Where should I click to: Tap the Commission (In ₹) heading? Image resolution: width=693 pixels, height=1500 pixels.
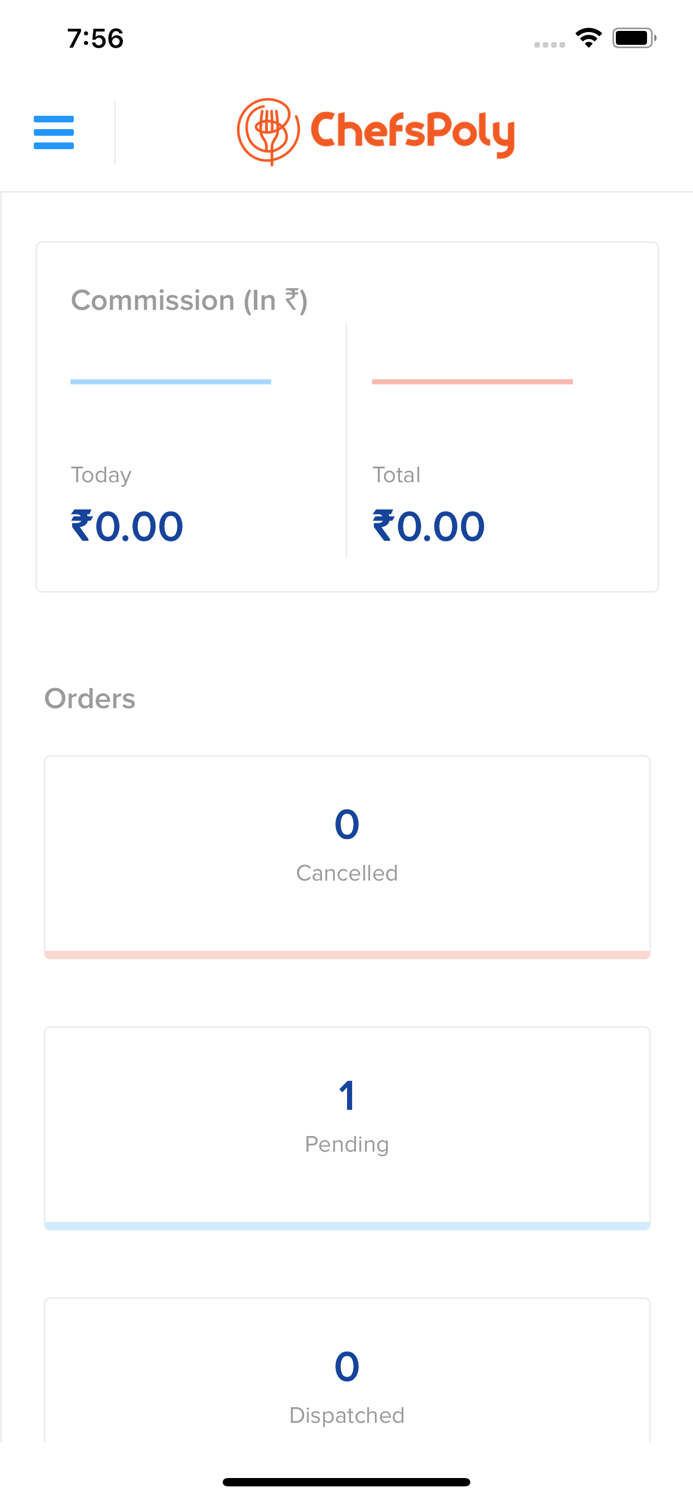189,300
